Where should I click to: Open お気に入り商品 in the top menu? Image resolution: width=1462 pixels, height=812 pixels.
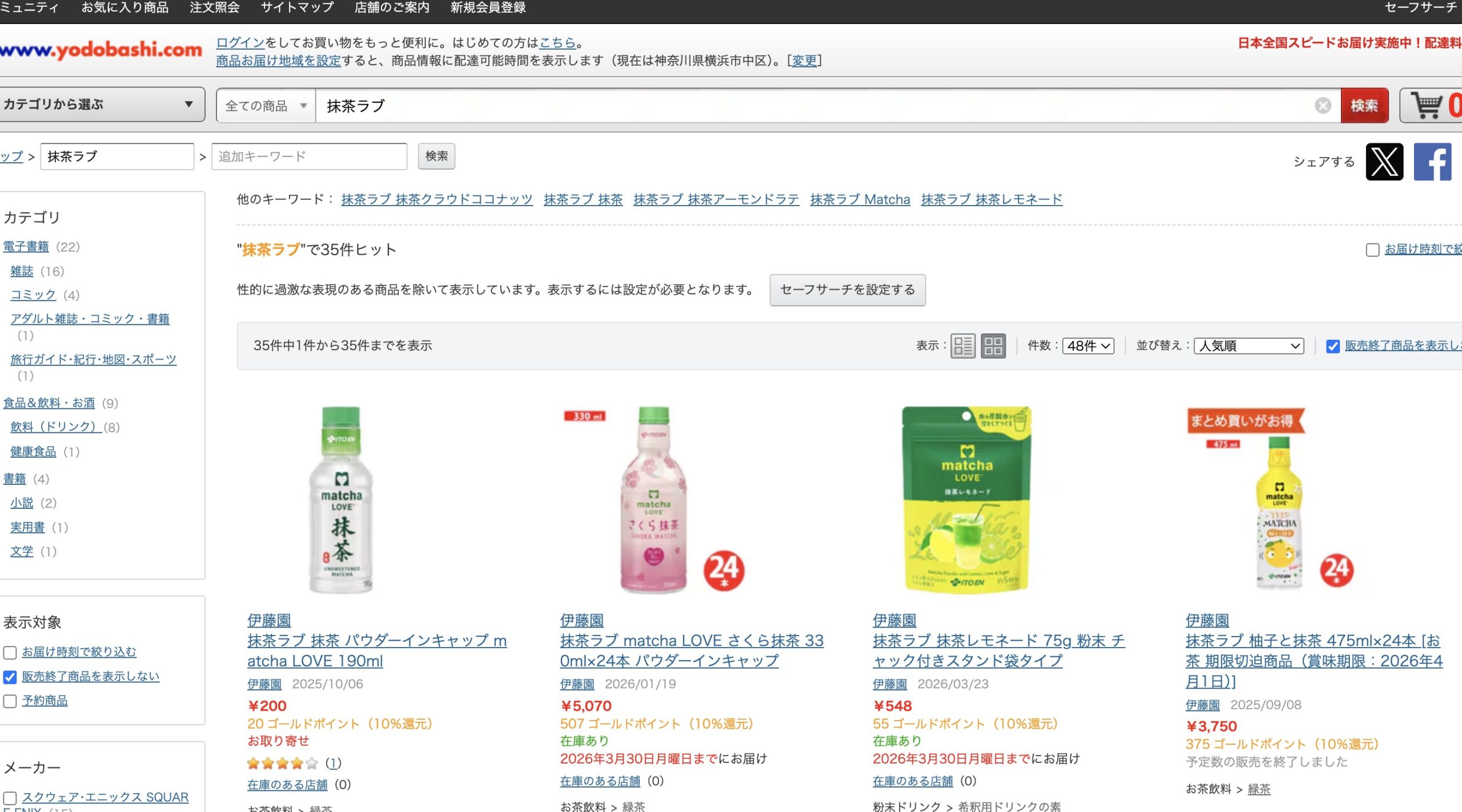pyautogui.click(x=124, y=8)
